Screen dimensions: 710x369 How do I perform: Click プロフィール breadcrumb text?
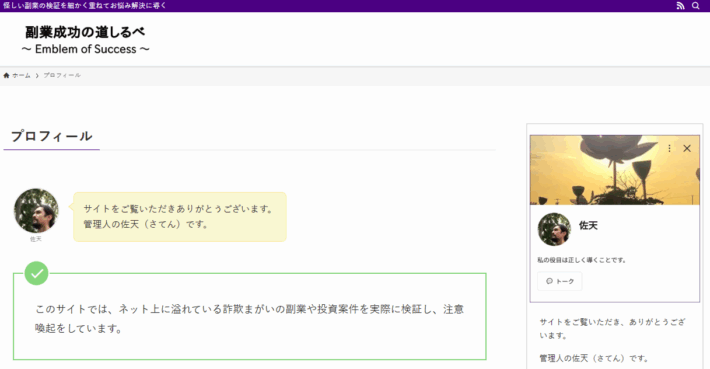click(x=62, y=75)
